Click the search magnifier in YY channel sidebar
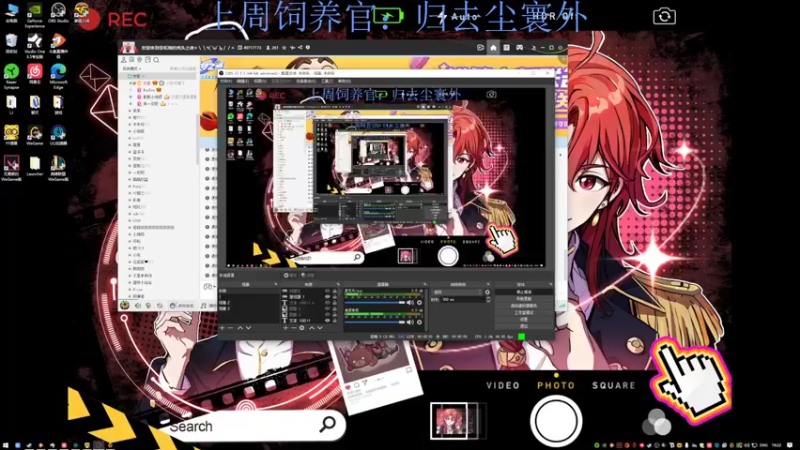 point(156,60)
